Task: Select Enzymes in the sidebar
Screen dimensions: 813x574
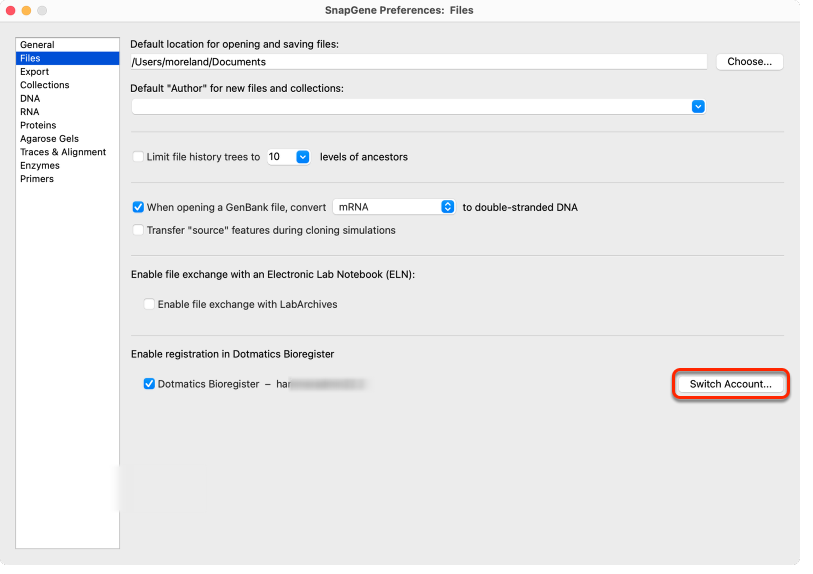Action: point(40,165)
